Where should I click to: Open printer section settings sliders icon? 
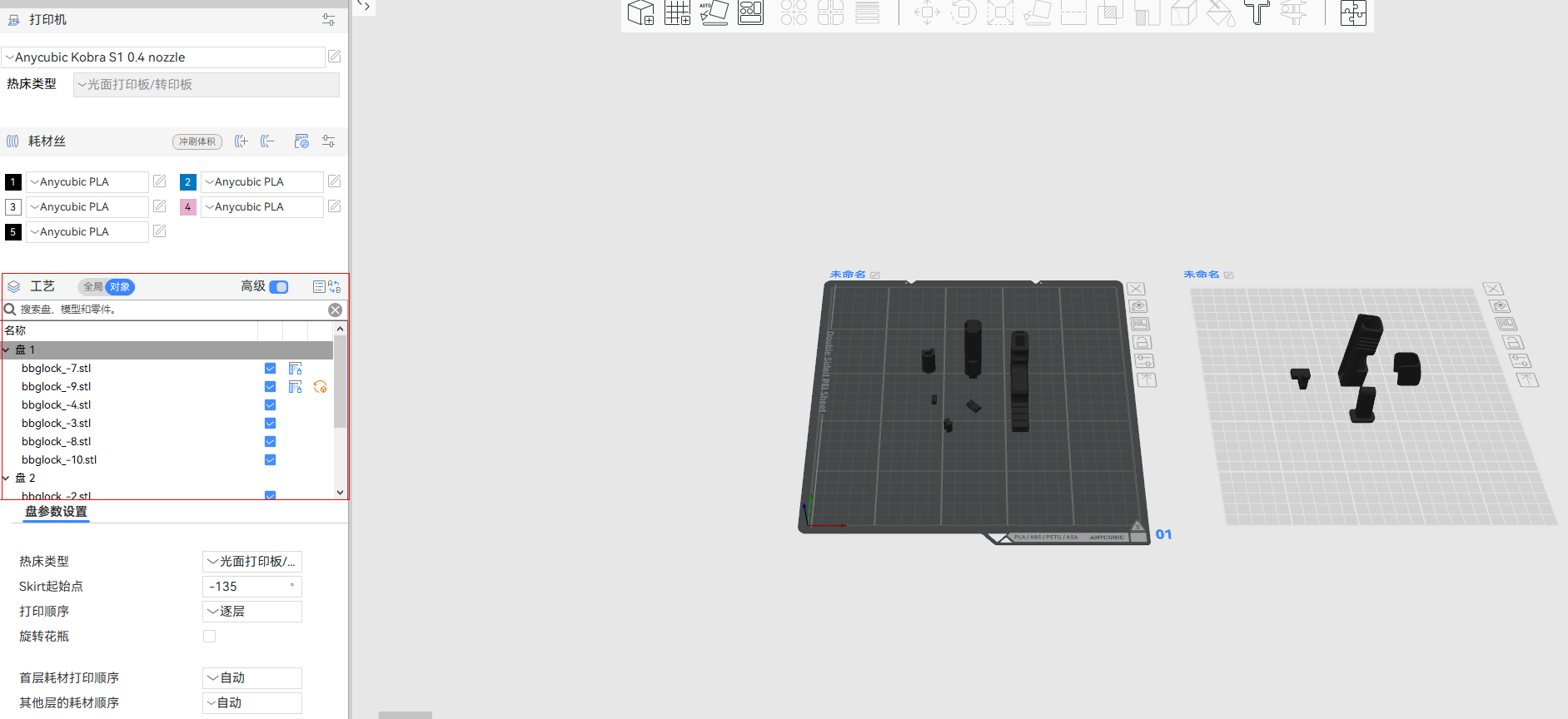[329, 19]
